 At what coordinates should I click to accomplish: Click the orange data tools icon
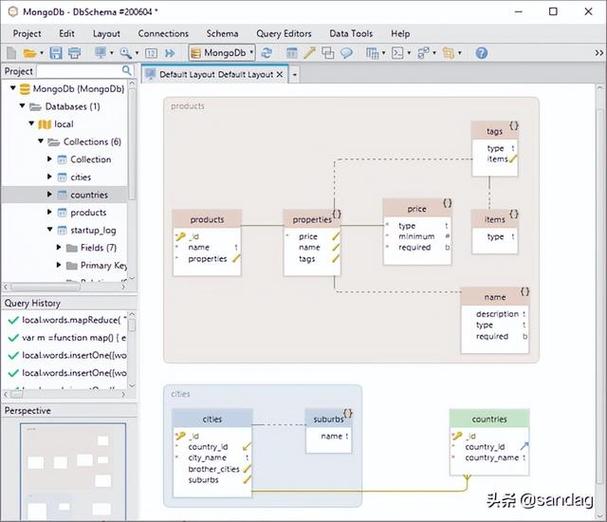coord(448,53)
